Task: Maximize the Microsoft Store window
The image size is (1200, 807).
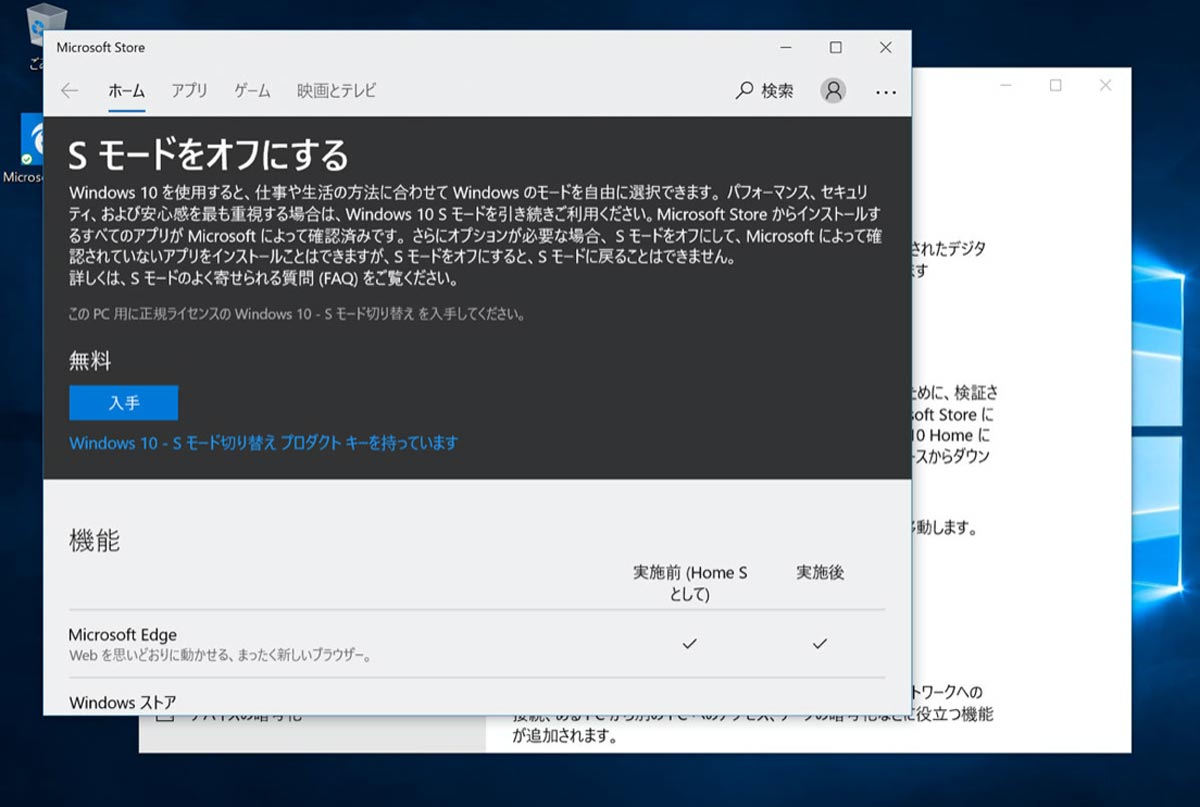Action: click(x=836, y=47)
